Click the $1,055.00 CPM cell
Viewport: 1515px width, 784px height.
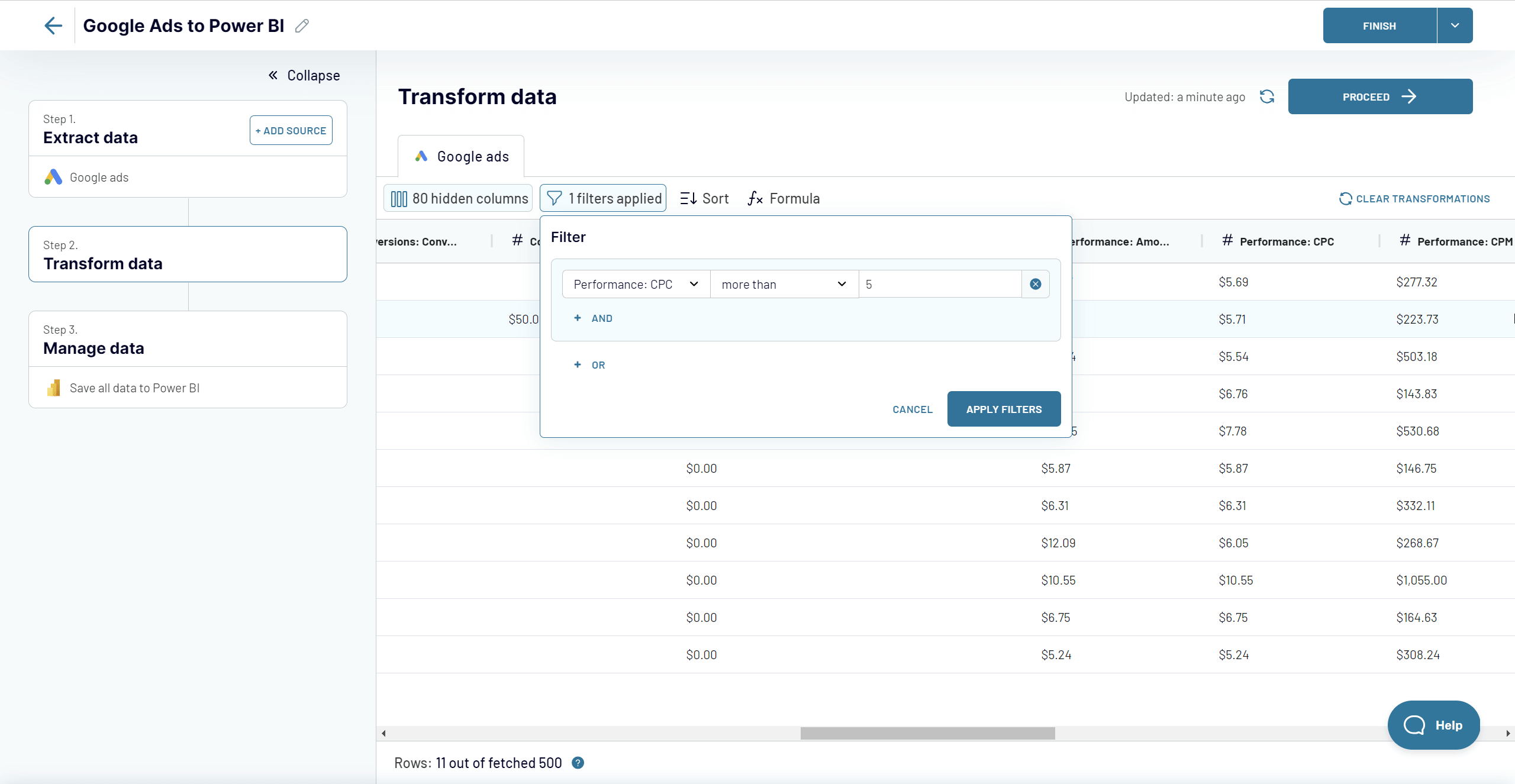[x=1421, y=580]
